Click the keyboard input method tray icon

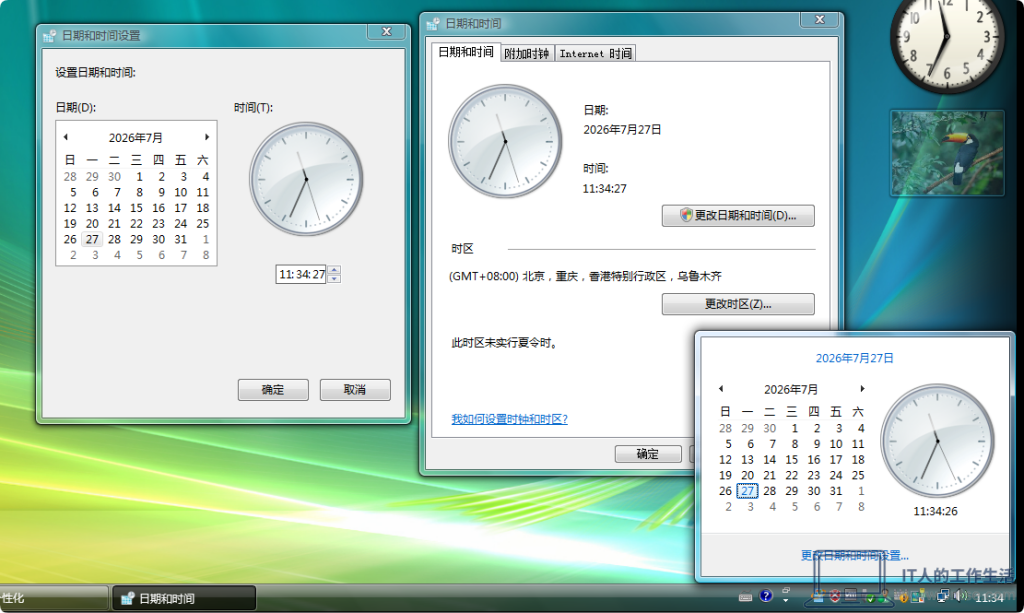[745, 596]
